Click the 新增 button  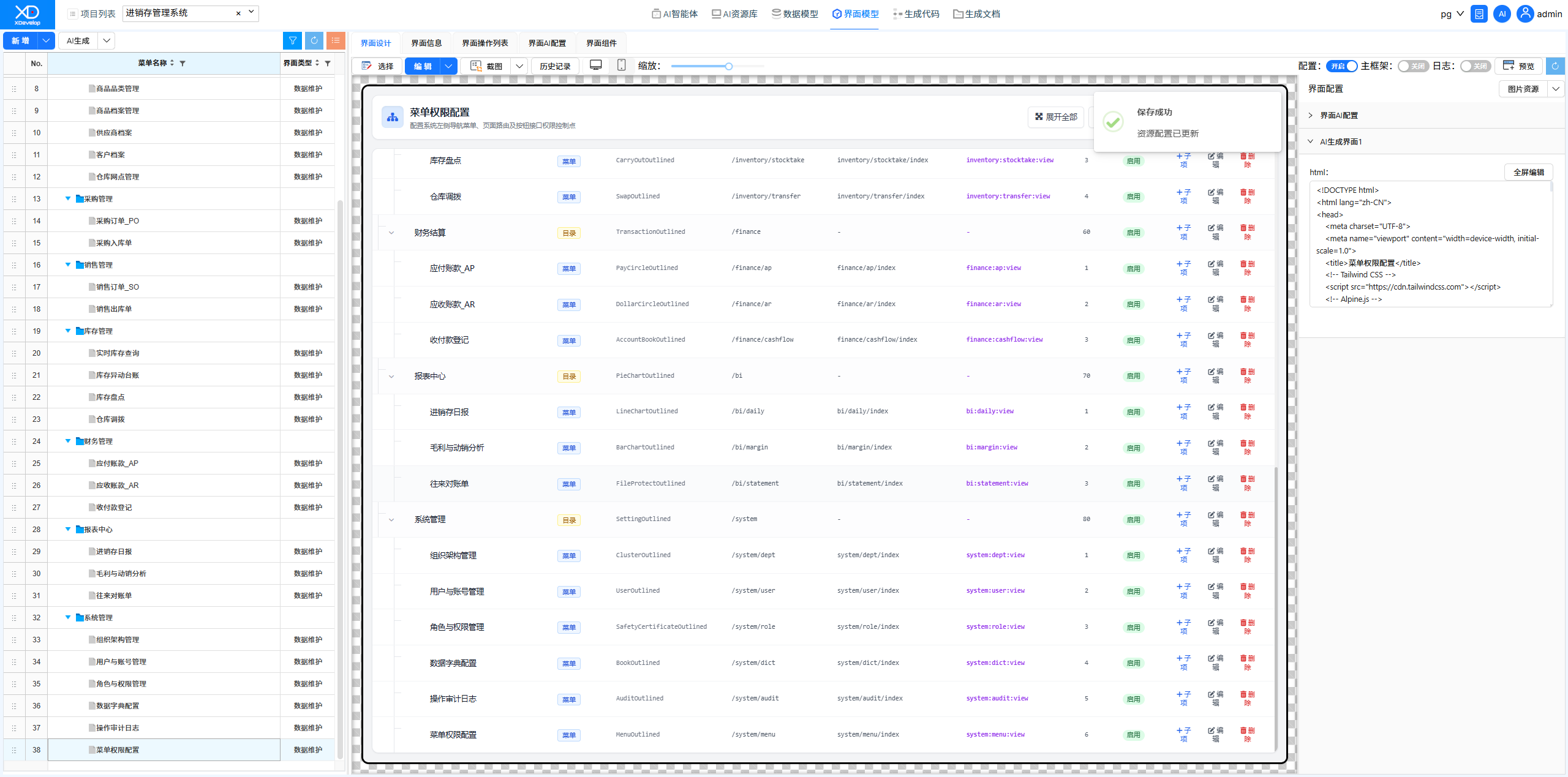pos(20,40)
